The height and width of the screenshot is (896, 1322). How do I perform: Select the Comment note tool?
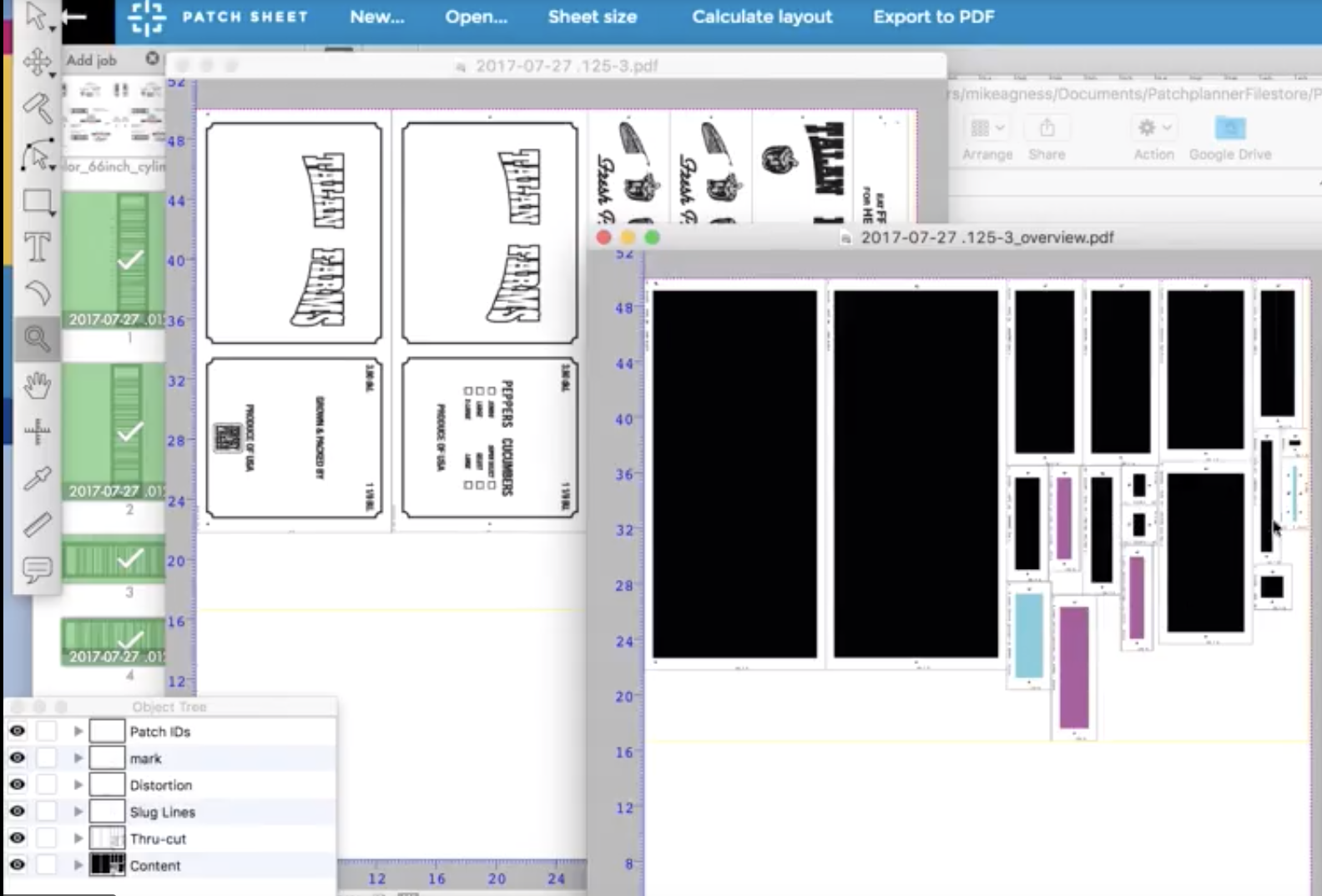pos(37,570)
